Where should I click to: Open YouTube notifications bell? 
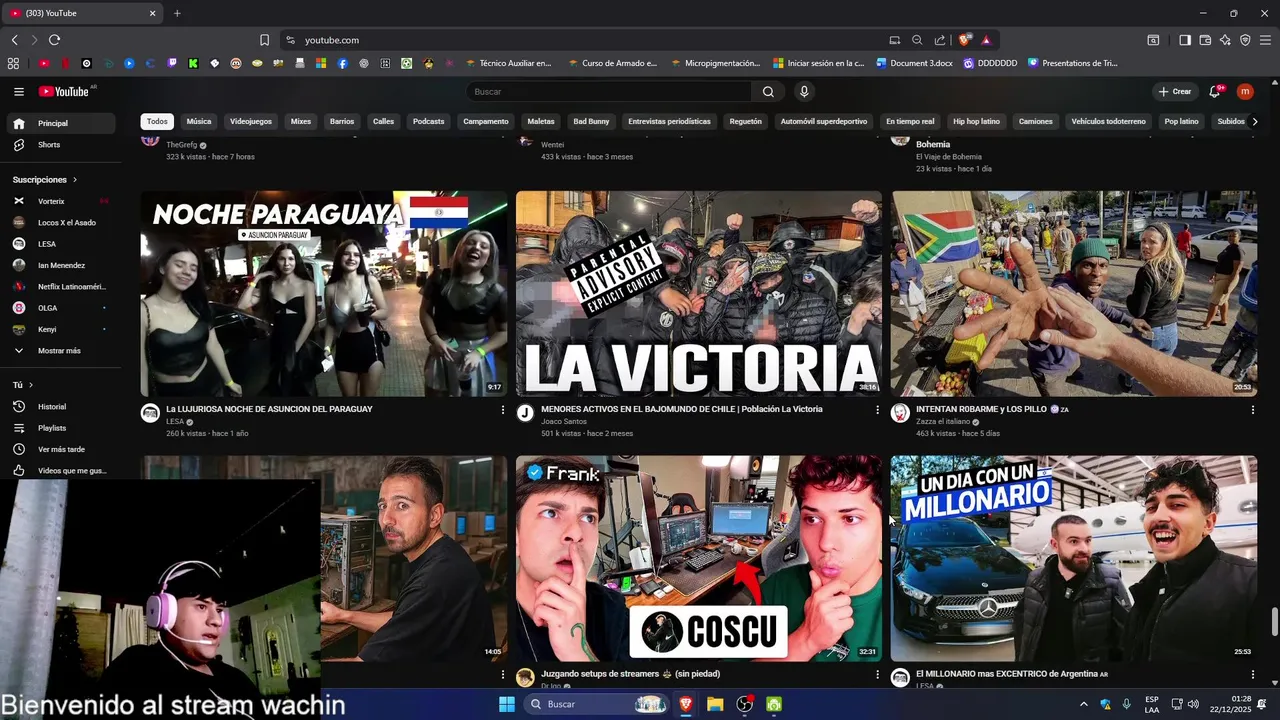1215,91
